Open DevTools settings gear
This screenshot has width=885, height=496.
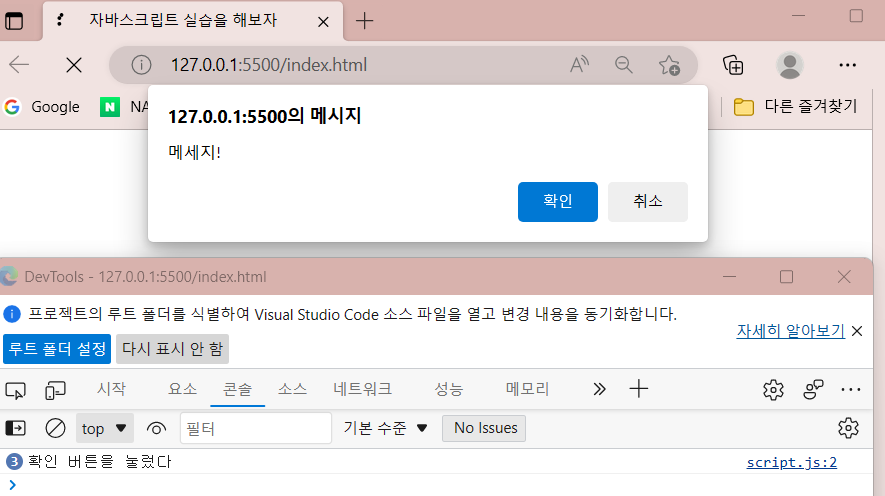coord(773,389)
